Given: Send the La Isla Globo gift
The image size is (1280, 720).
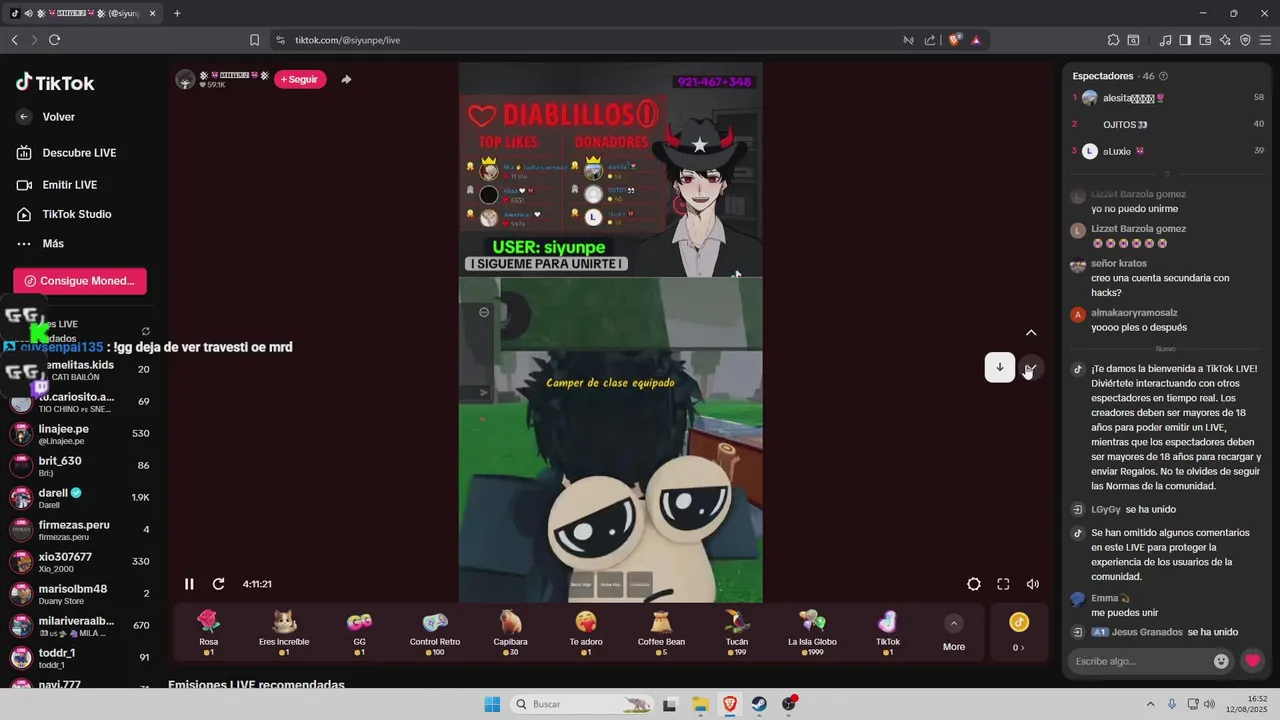Looking at the screenshot, I should [812, 632].
